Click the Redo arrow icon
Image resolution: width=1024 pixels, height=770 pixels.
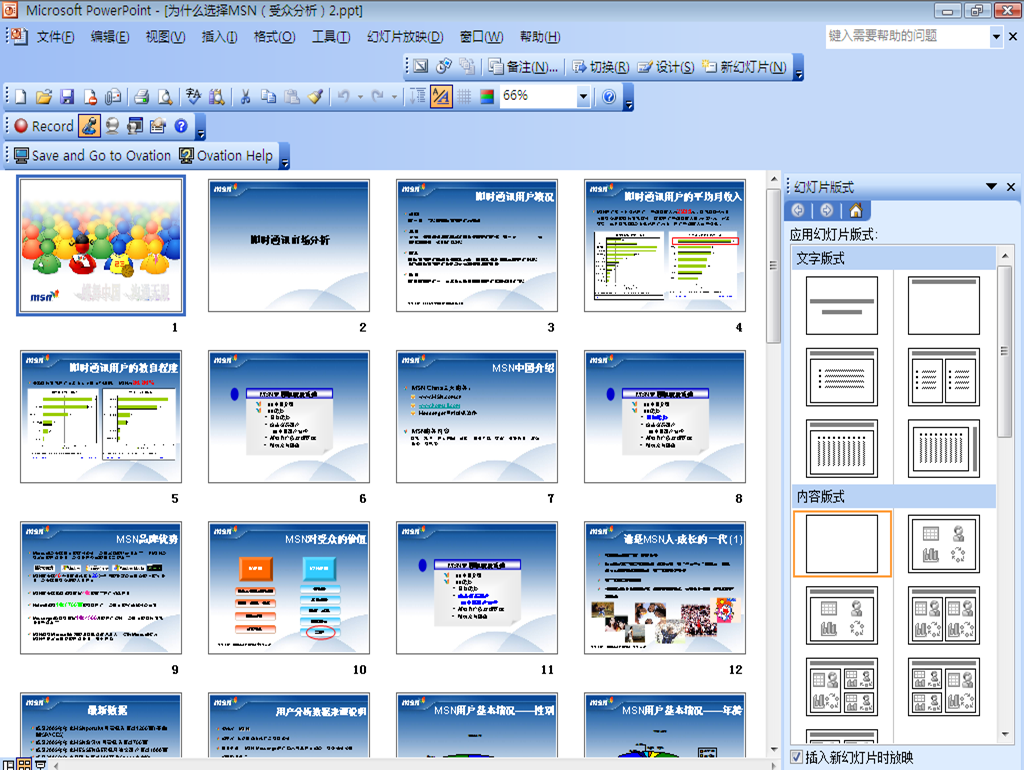point(377,97)
